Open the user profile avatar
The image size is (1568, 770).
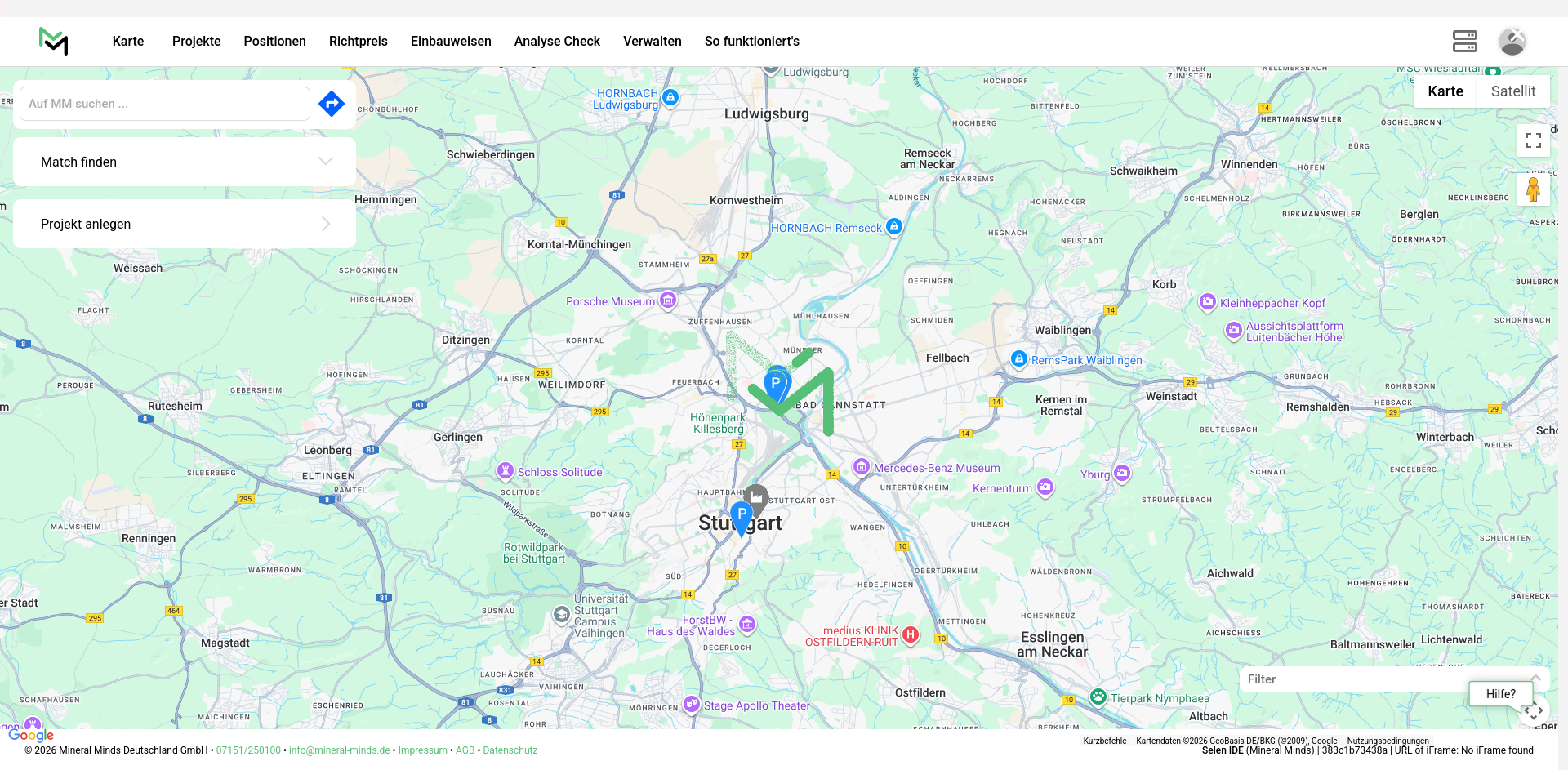point(1512,41)
